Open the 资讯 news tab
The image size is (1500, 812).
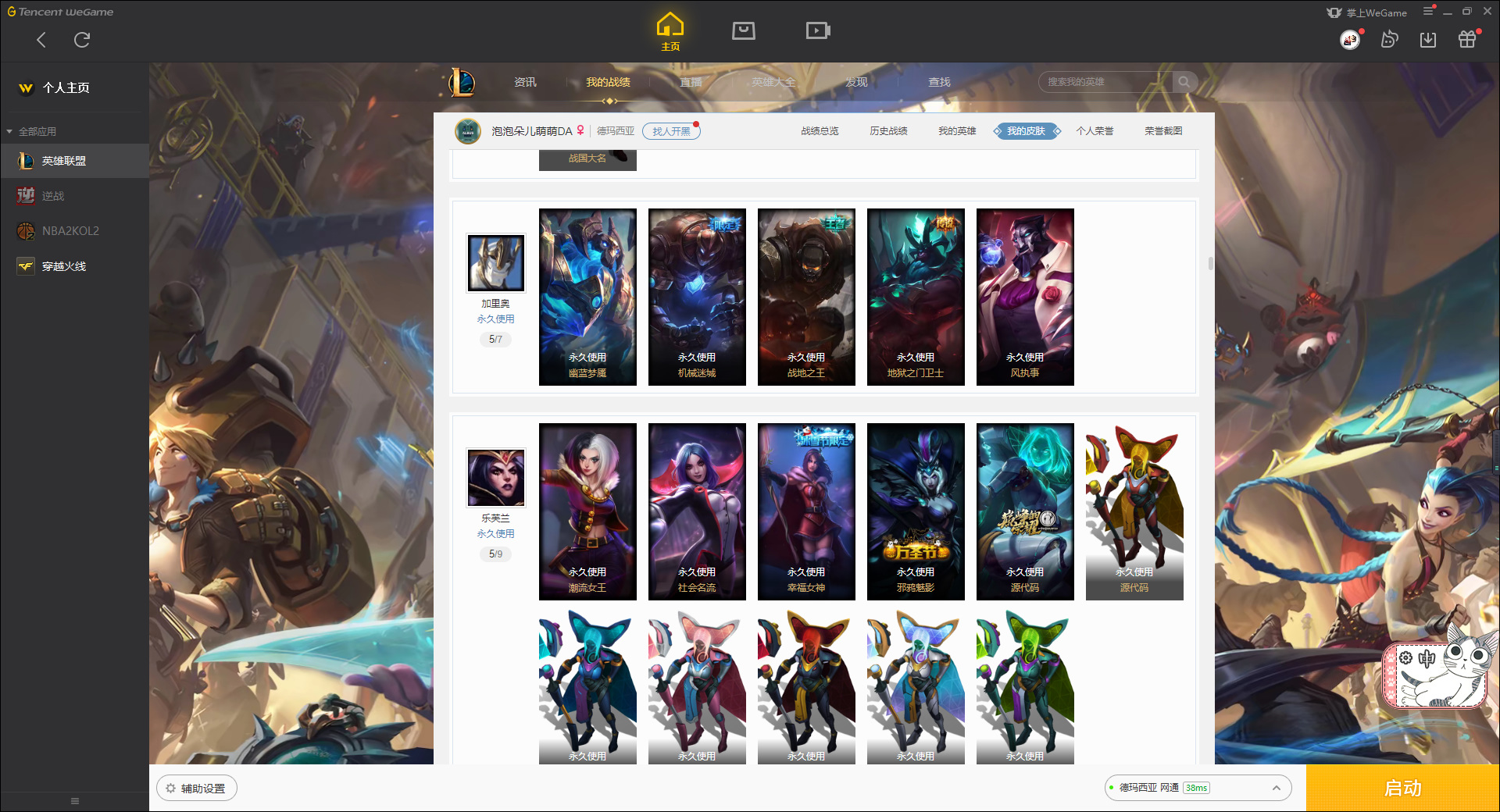pyautogui.click(x=525, y=82)
